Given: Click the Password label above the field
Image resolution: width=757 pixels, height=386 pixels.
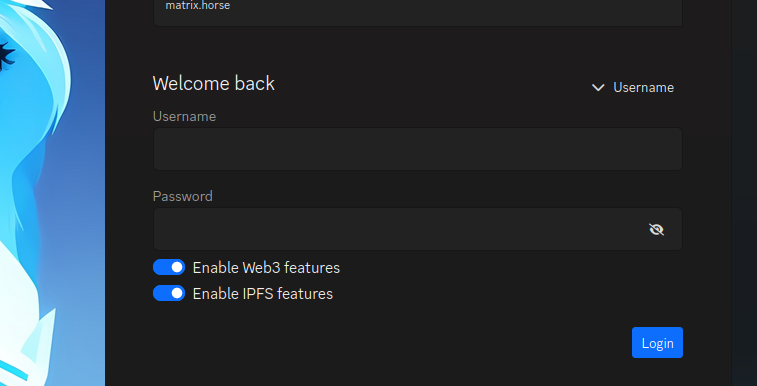Looking at the screenshot, I should tap(182, 196).
